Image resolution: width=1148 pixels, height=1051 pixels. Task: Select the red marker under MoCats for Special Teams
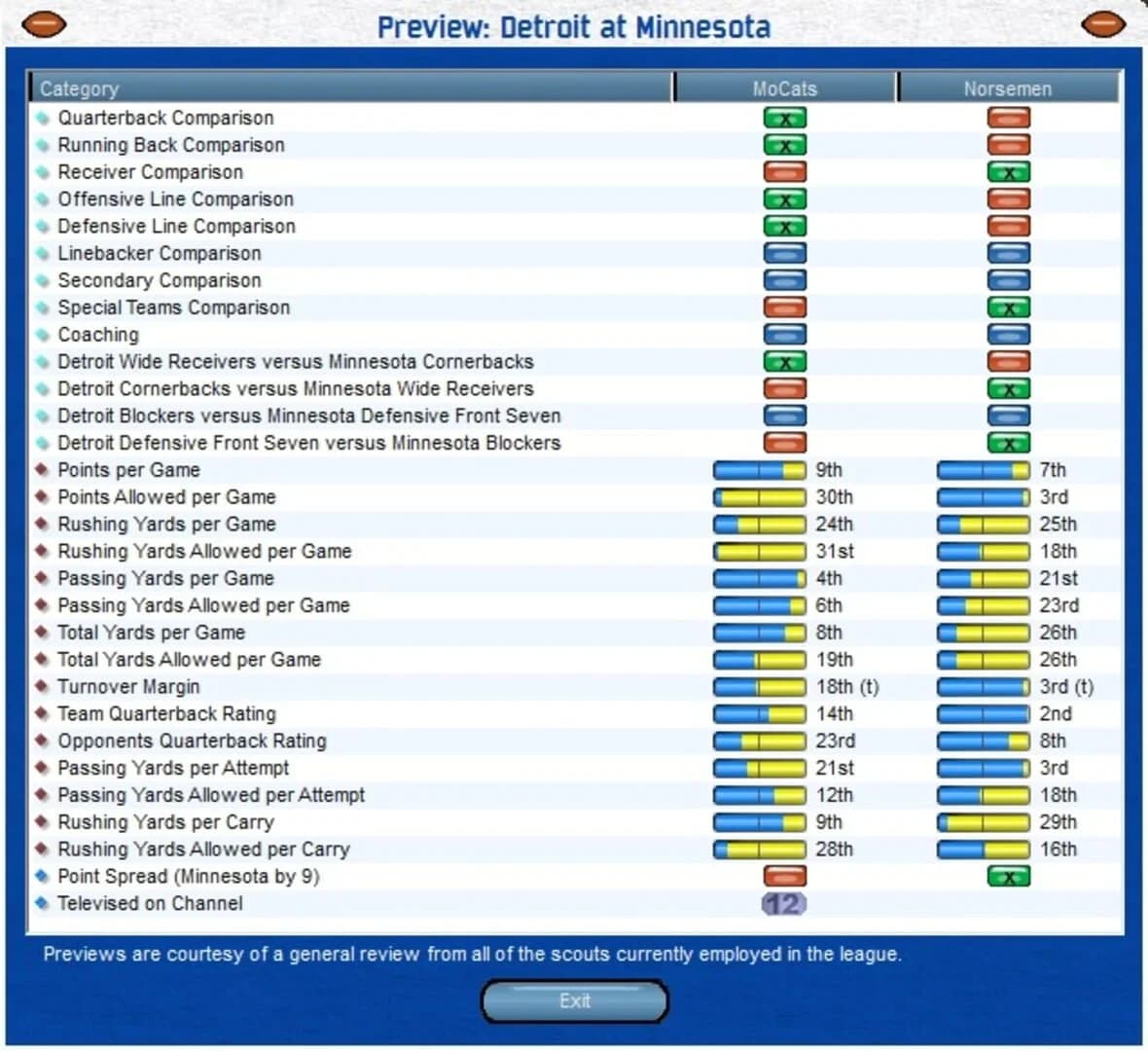785,308
